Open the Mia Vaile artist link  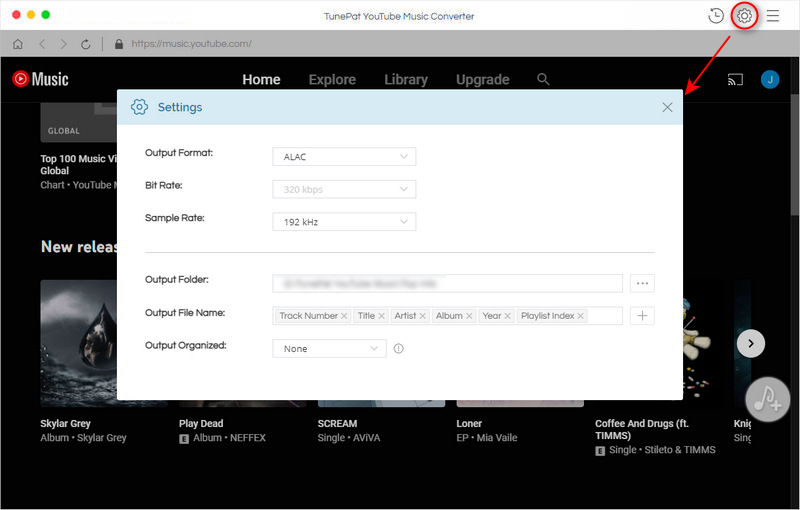click(497, 438)
